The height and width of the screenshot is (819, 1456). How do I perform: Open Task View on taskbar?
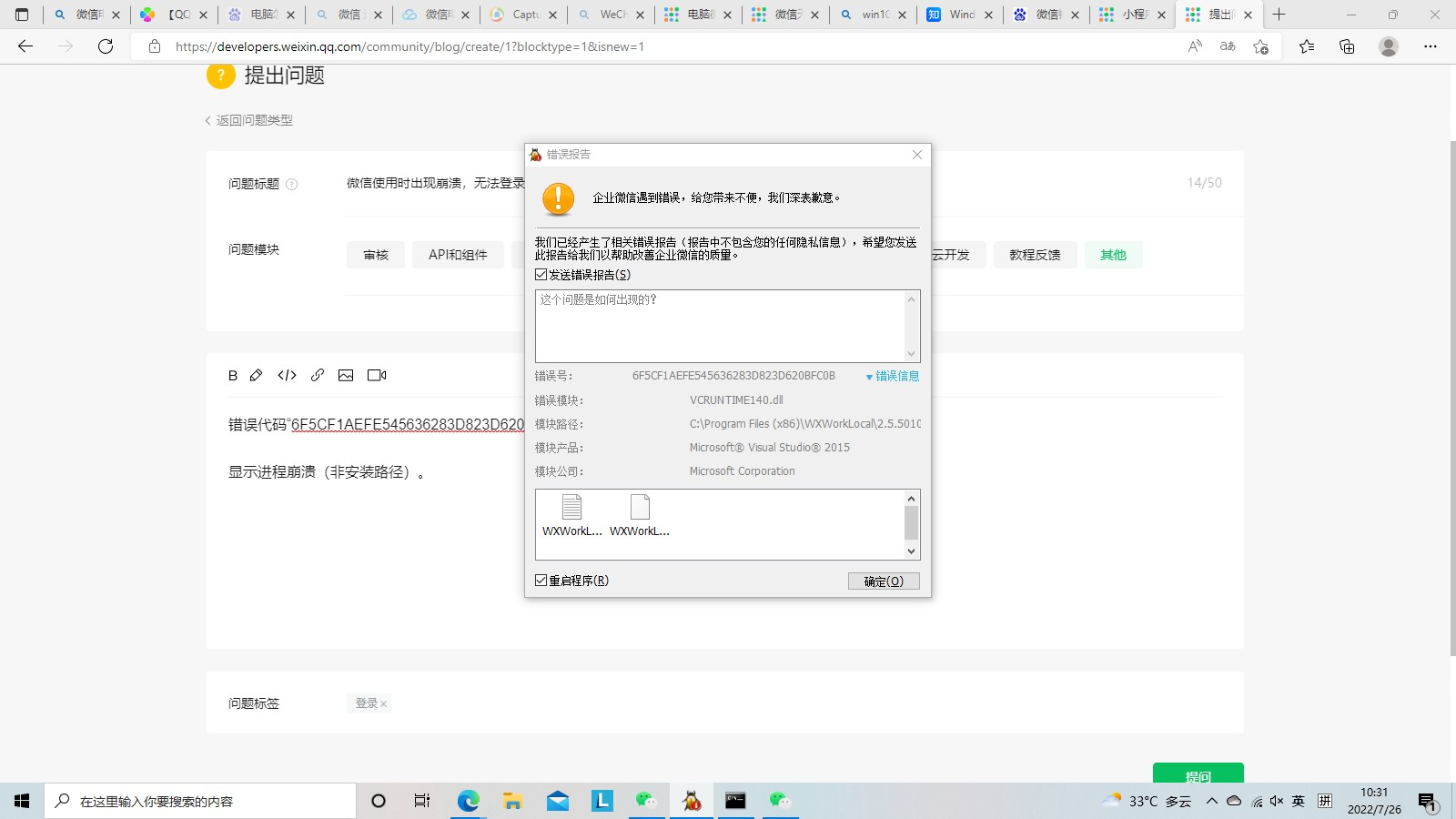coord(422,801)
